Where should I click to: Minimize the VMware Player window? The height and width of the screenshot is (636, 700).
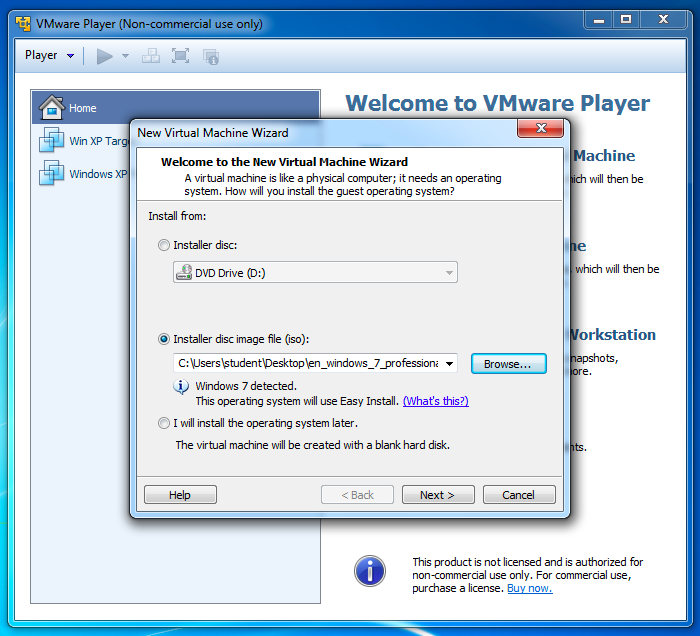[x=599, y=20]
